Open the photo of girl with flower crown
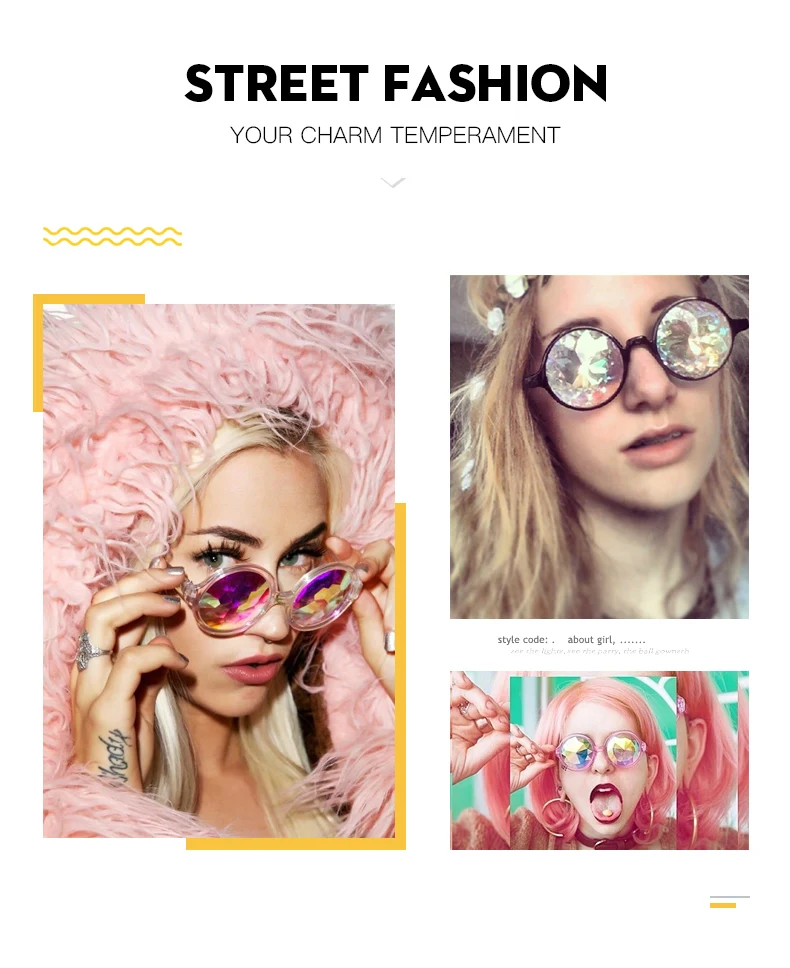The width and height of the screenshot is (790, 968). (599, 447)
